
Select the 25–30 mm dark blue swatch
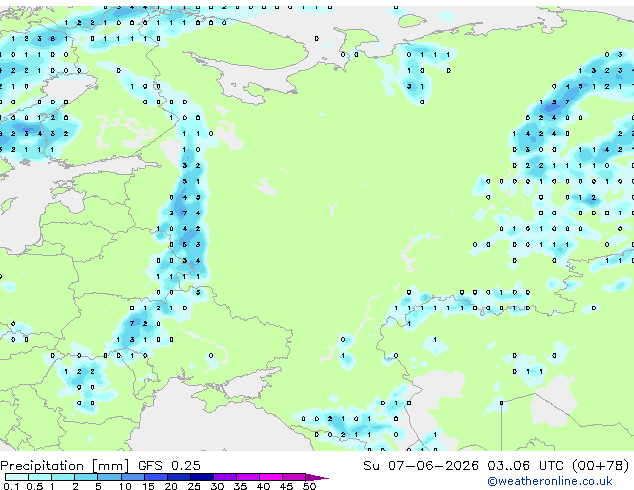pos(202,477)
